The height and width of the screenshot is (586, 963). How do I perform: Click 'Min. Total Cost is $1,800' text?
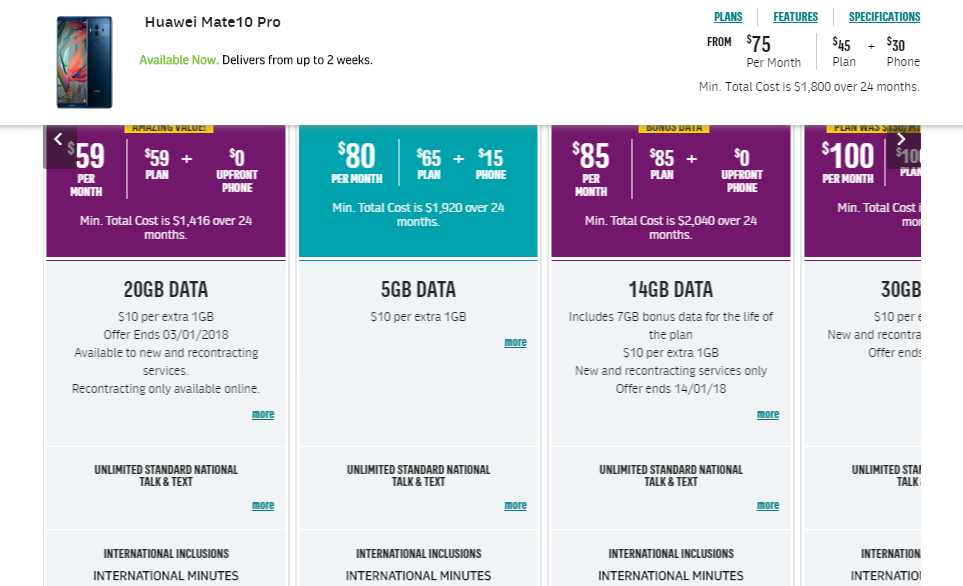pyautogui.click(x=809, y=87)
